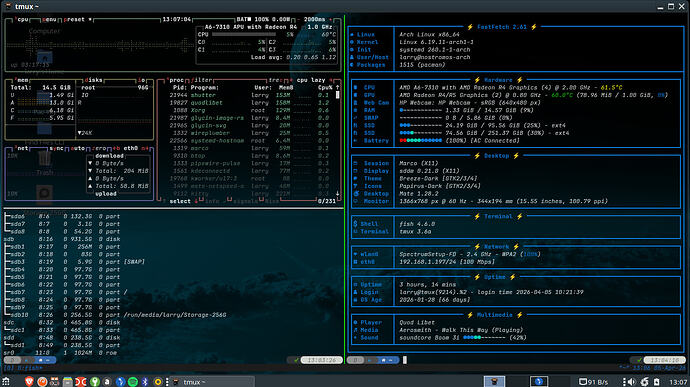Launch the red DC icon application
The width and height of the screenshot is (690, 387).
[x=81, y=382]
